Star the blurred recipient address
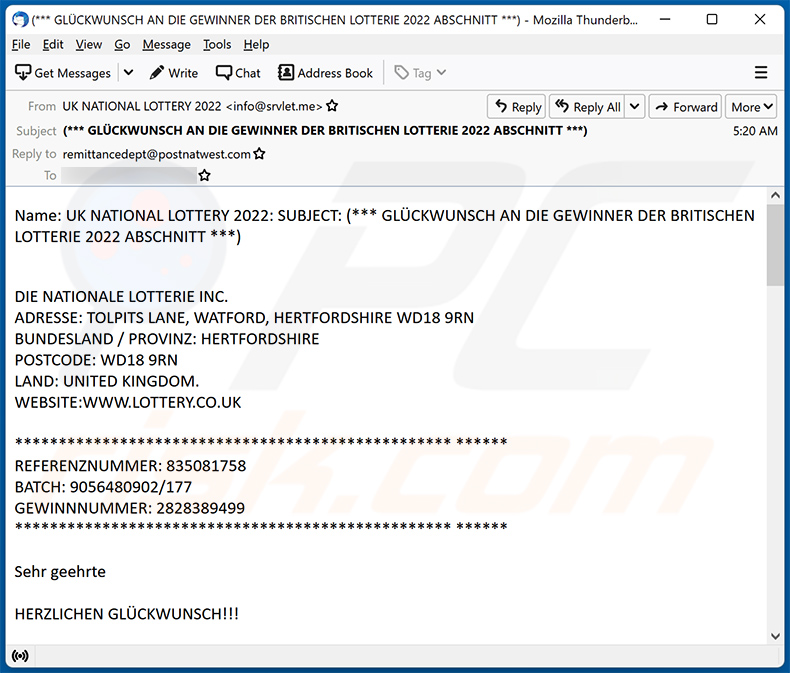Image resolution: width=790 pixels, height=673 pixels. tap(204, 175)
